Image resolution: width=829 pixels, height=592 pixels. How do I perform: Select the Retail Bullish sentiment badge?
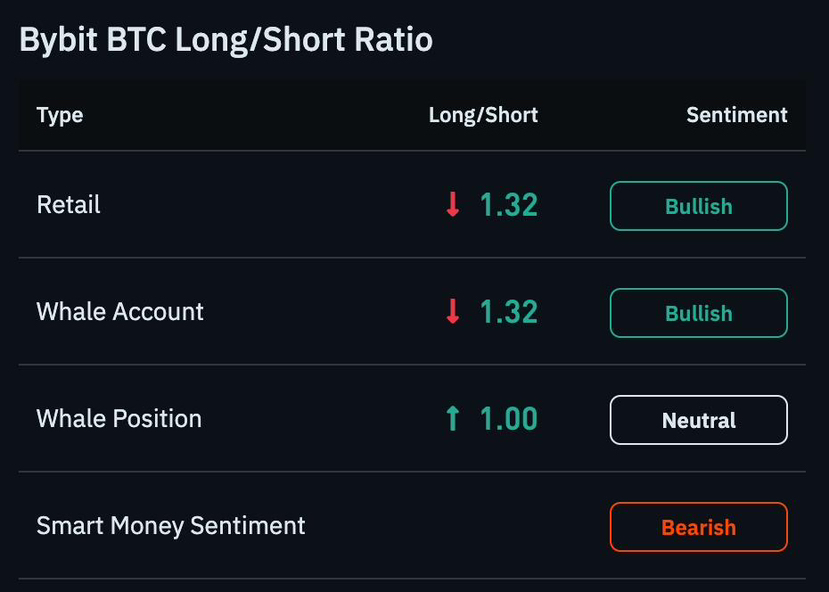coord(698,206)
